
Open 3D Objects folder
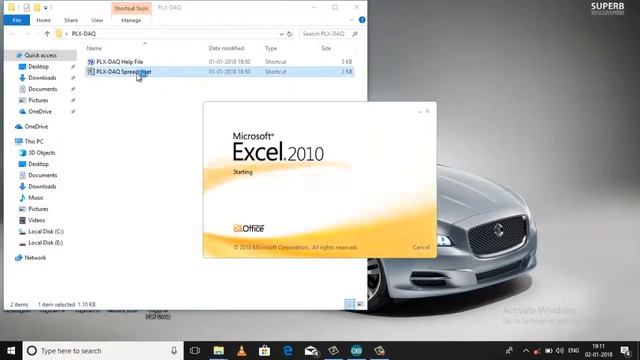pos(42,153)
